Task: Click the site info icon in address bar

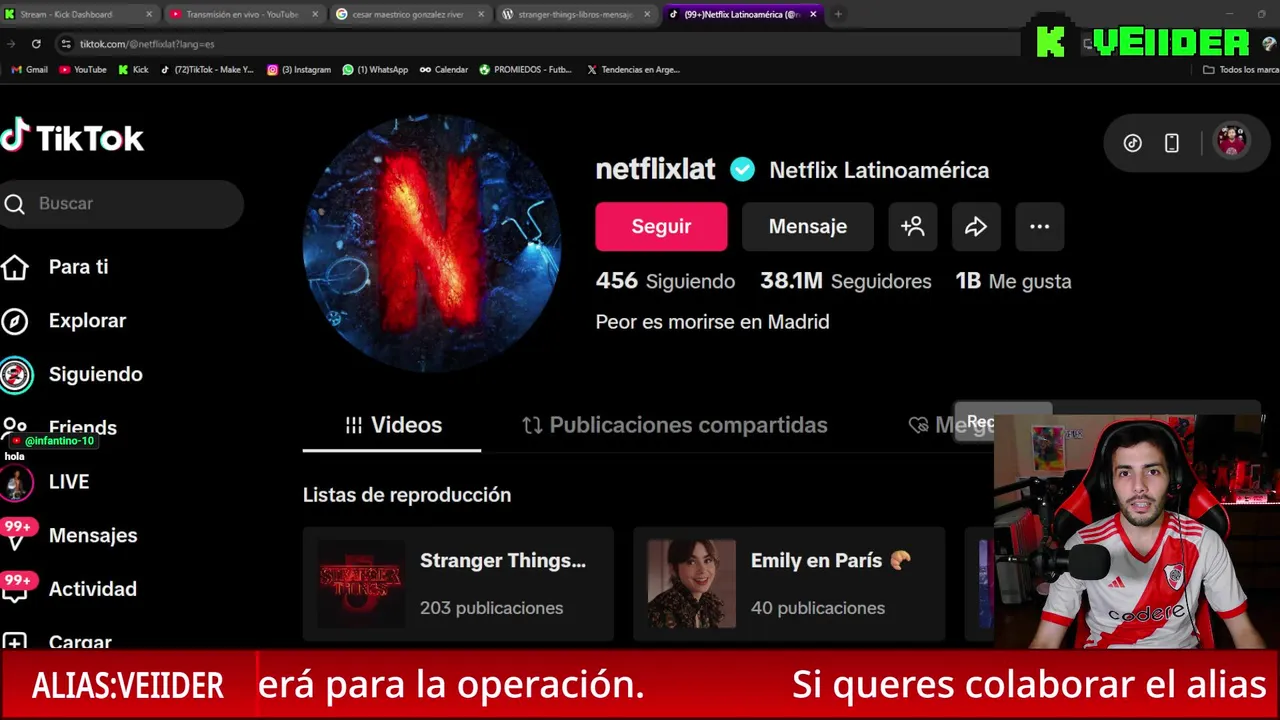Action: [x=66, y=44]
